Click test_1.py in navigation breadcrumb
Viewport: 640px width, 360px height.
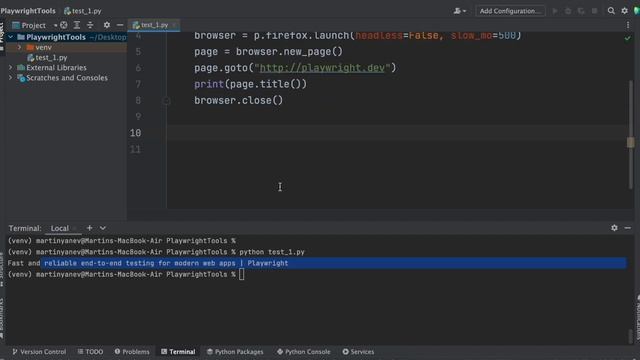point(83,11)
